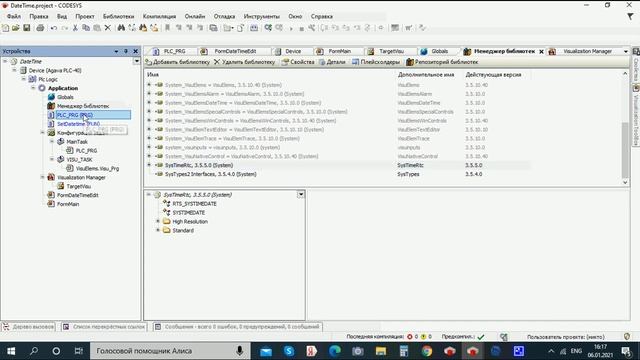The width and height of the screenshot is (640, 360).
Task: Open the Инструменты menu
Action: click(262, 16)
